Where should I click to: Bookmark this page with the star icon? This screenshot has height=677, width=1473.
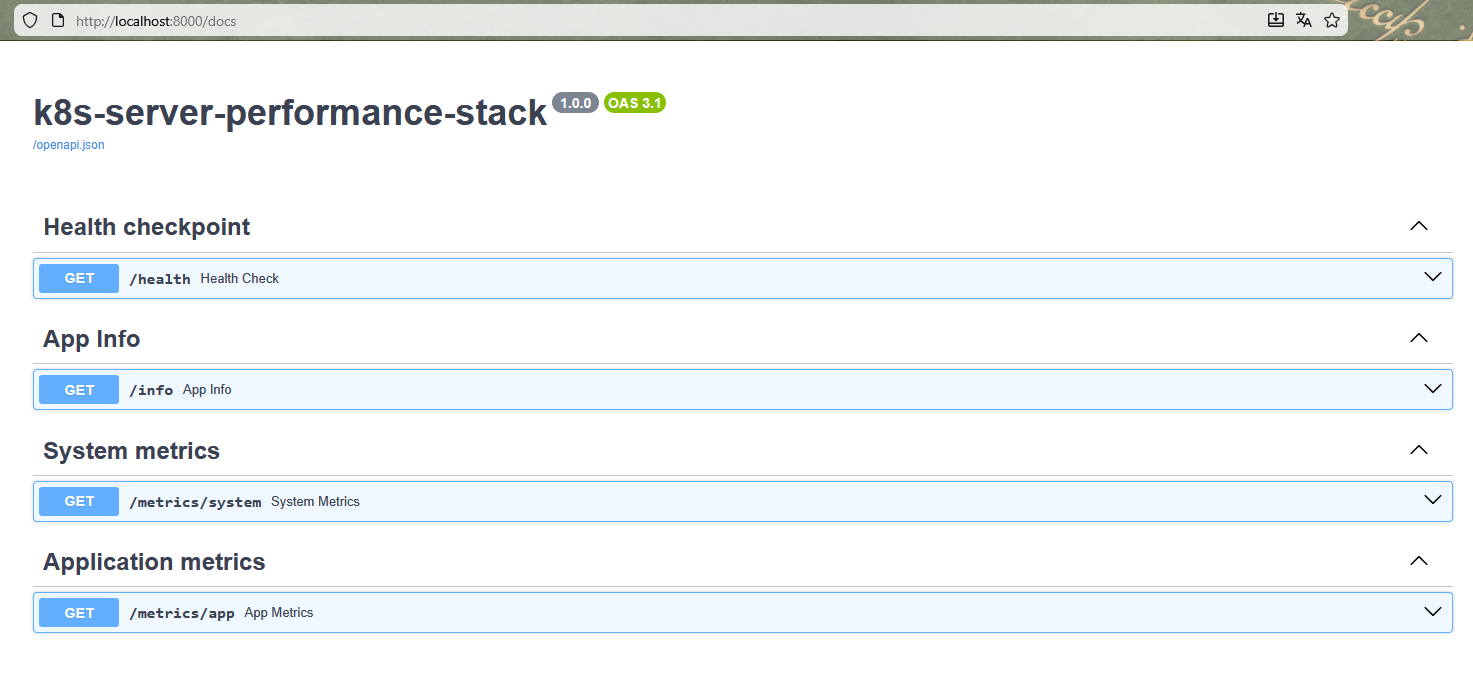[x=1331, y=20]
